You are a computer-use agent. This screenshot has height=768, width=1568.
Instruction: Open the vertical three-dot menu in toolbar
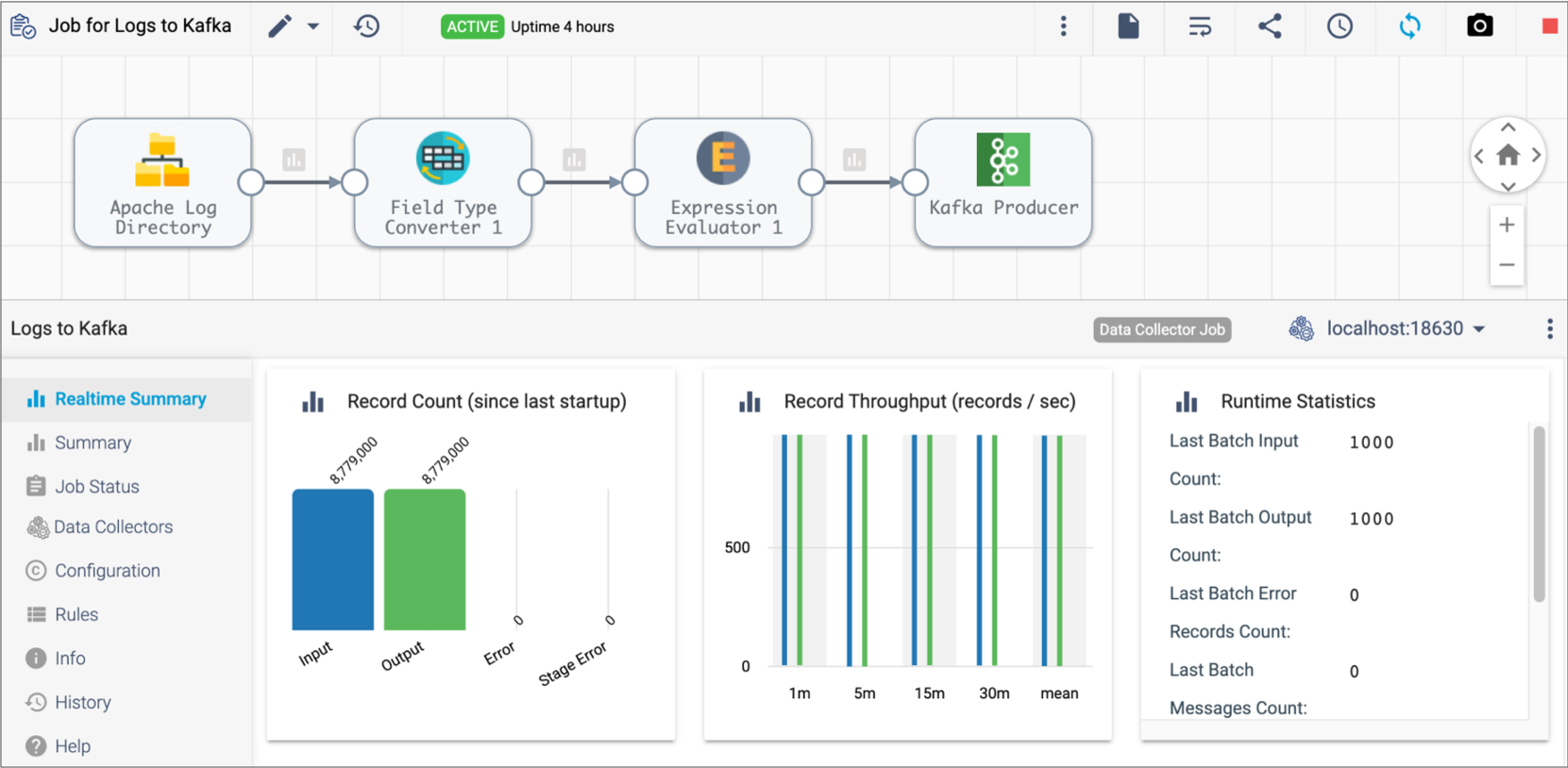pos(1063,26)
